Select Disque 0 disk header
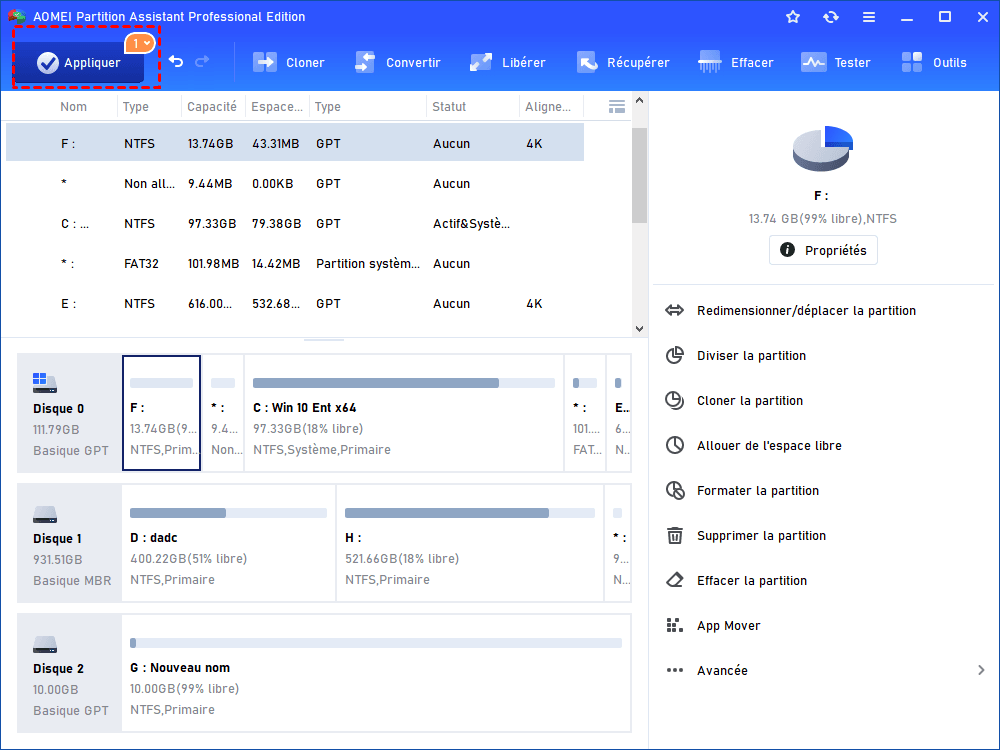The height and width of the screenshot is (750, 1000). 70,413
